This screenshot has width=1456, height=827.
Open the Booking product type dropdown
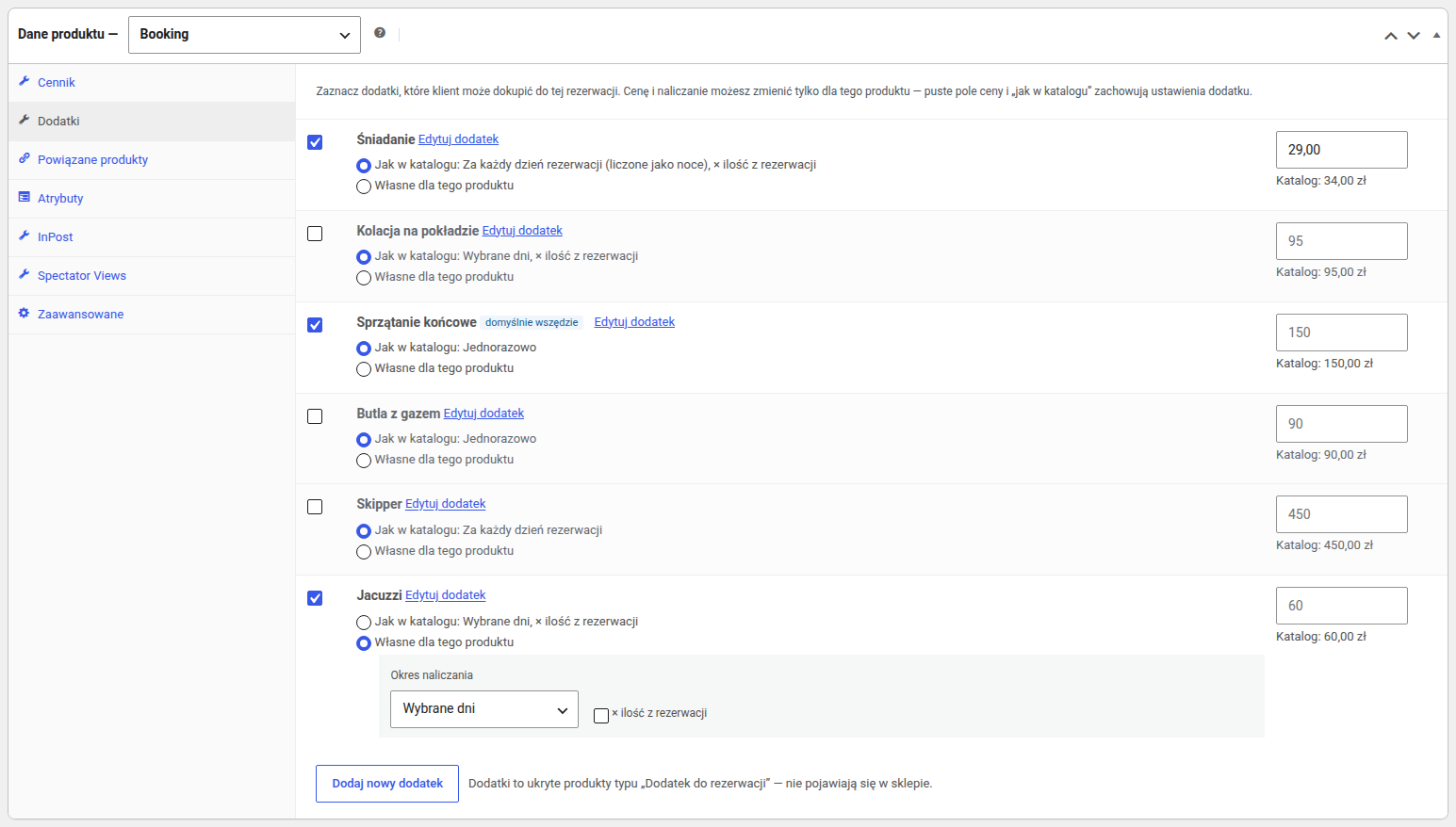pos(244,34)
